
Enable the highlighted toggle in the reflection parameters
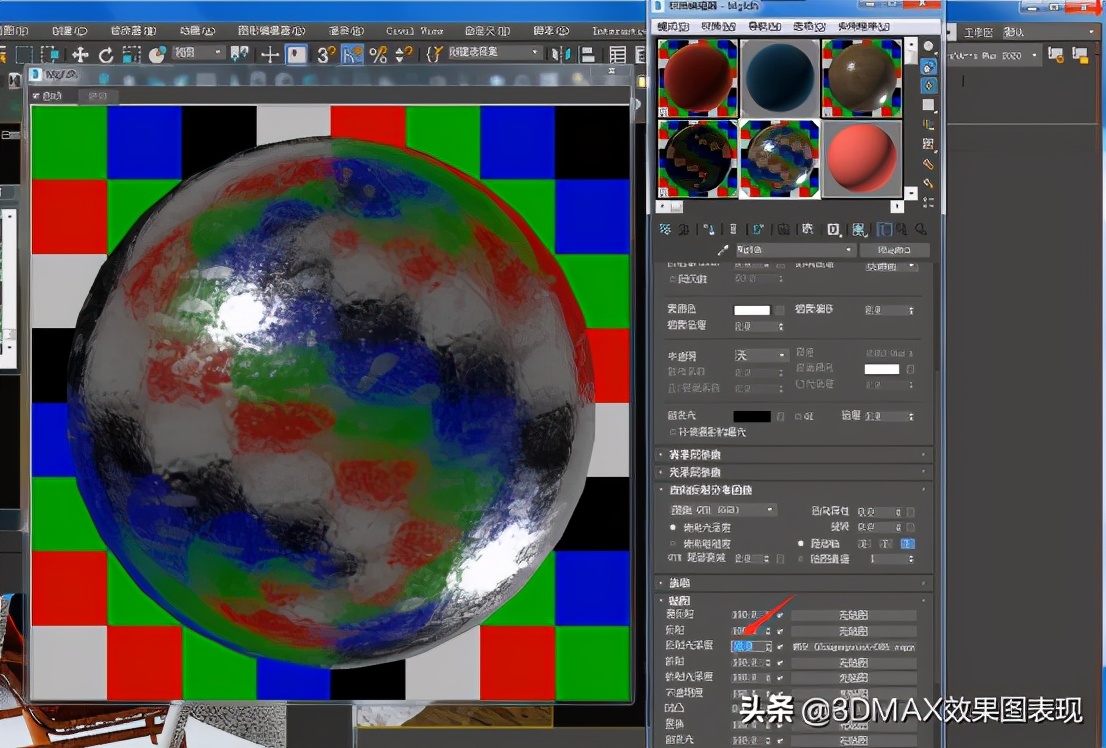[x=905, y=543]
